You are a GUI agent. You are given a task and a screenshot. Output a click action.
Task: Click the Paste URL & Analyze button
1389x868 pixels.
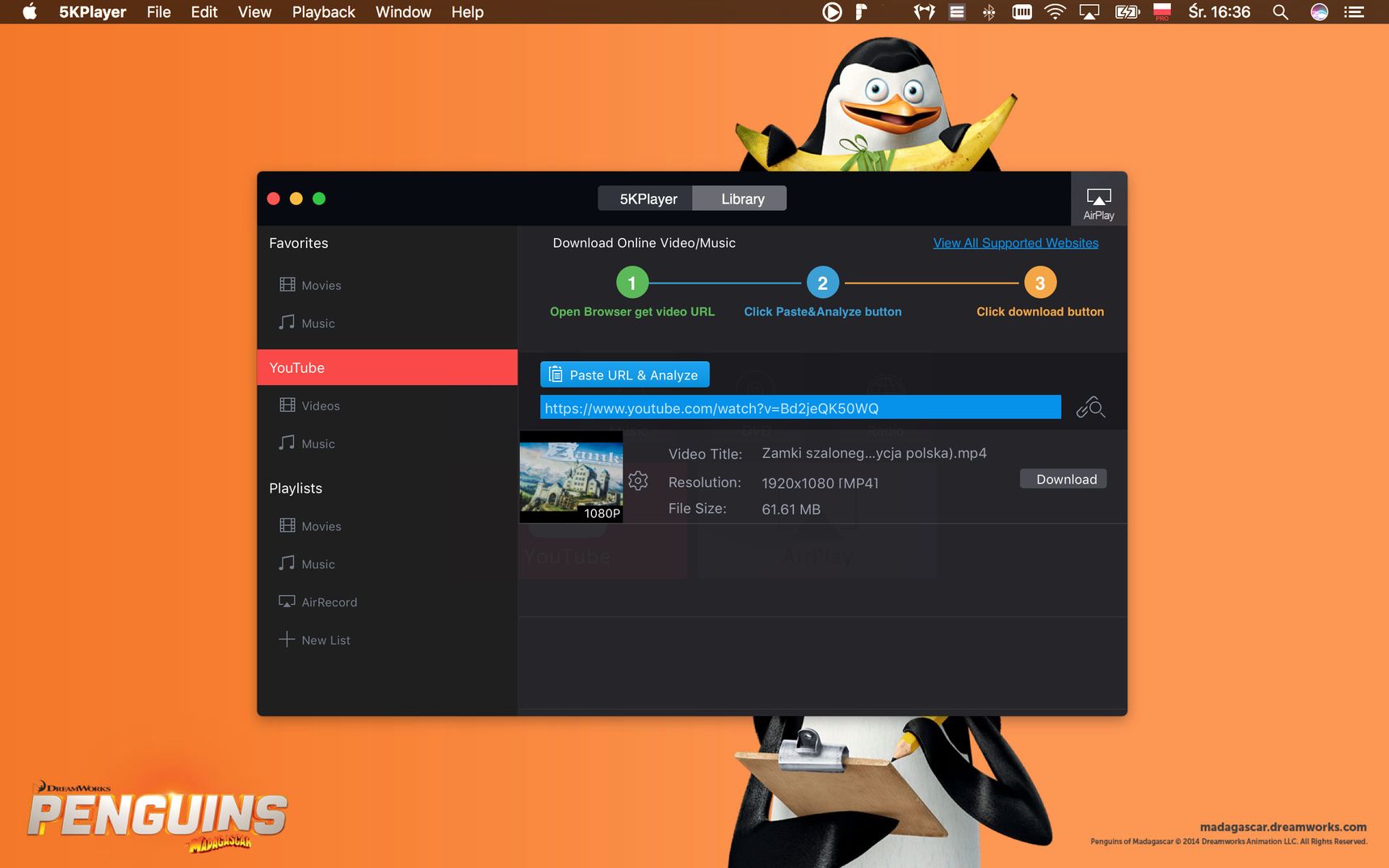[625, 375]
